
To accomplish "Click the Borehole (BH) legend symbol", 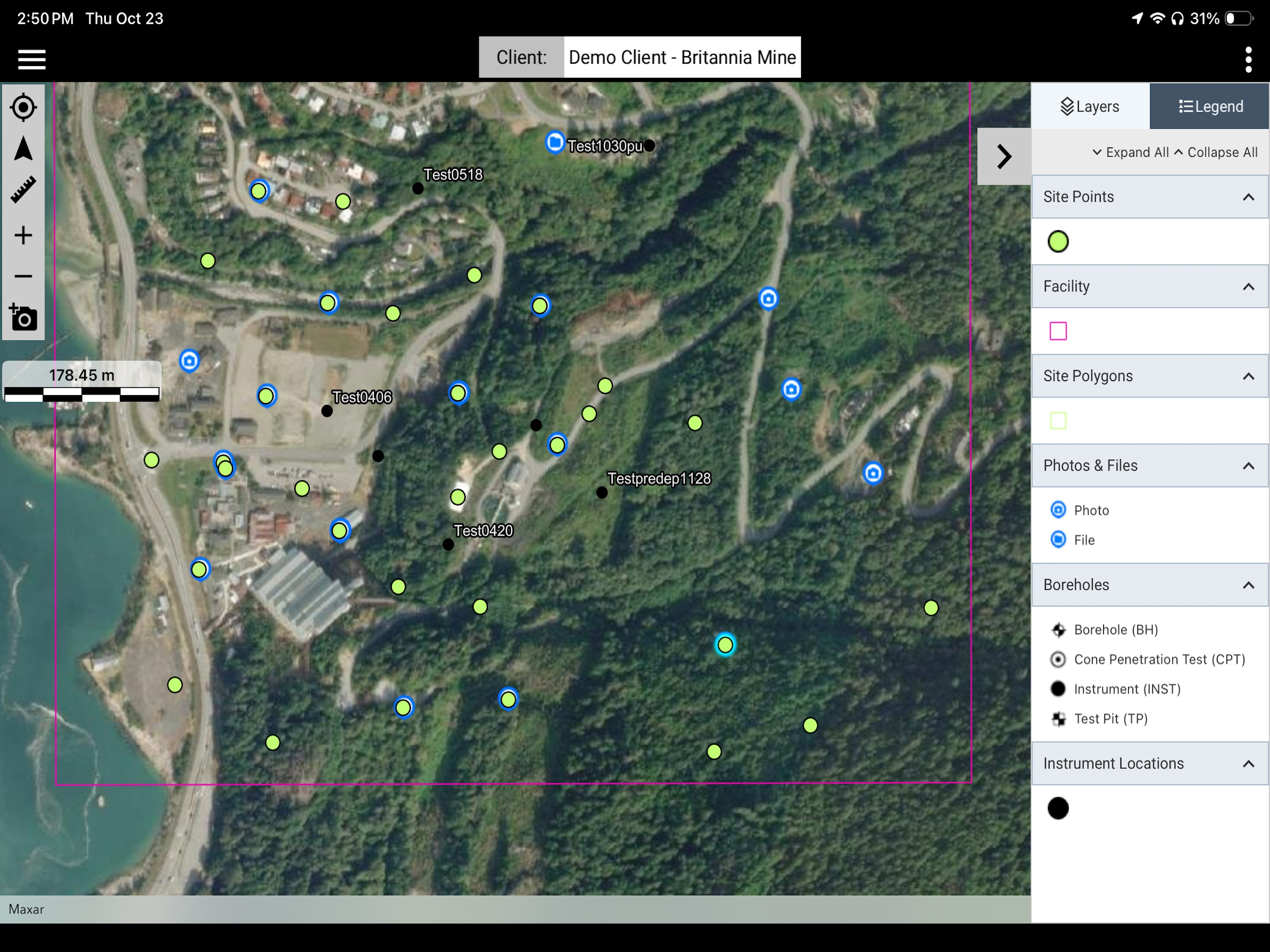I will tap(1058, 630).
